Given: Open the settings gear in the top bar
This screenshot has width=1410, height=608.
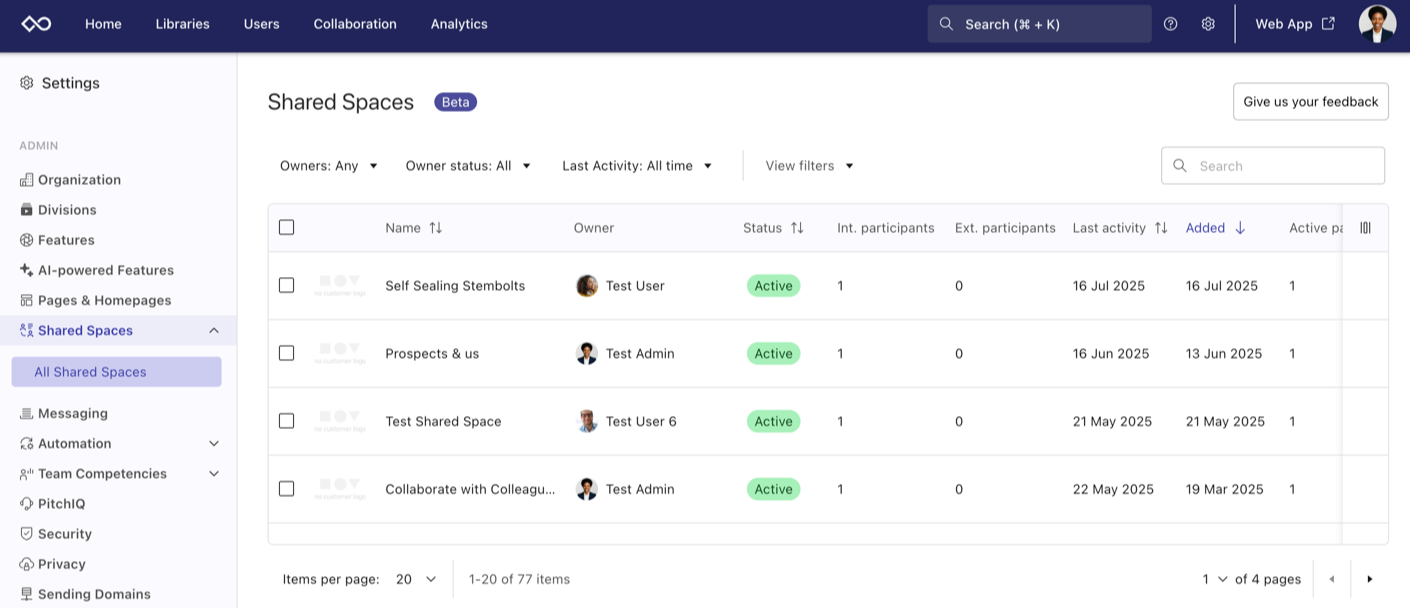Looking at the screenshot, I should pos(1207,23).
